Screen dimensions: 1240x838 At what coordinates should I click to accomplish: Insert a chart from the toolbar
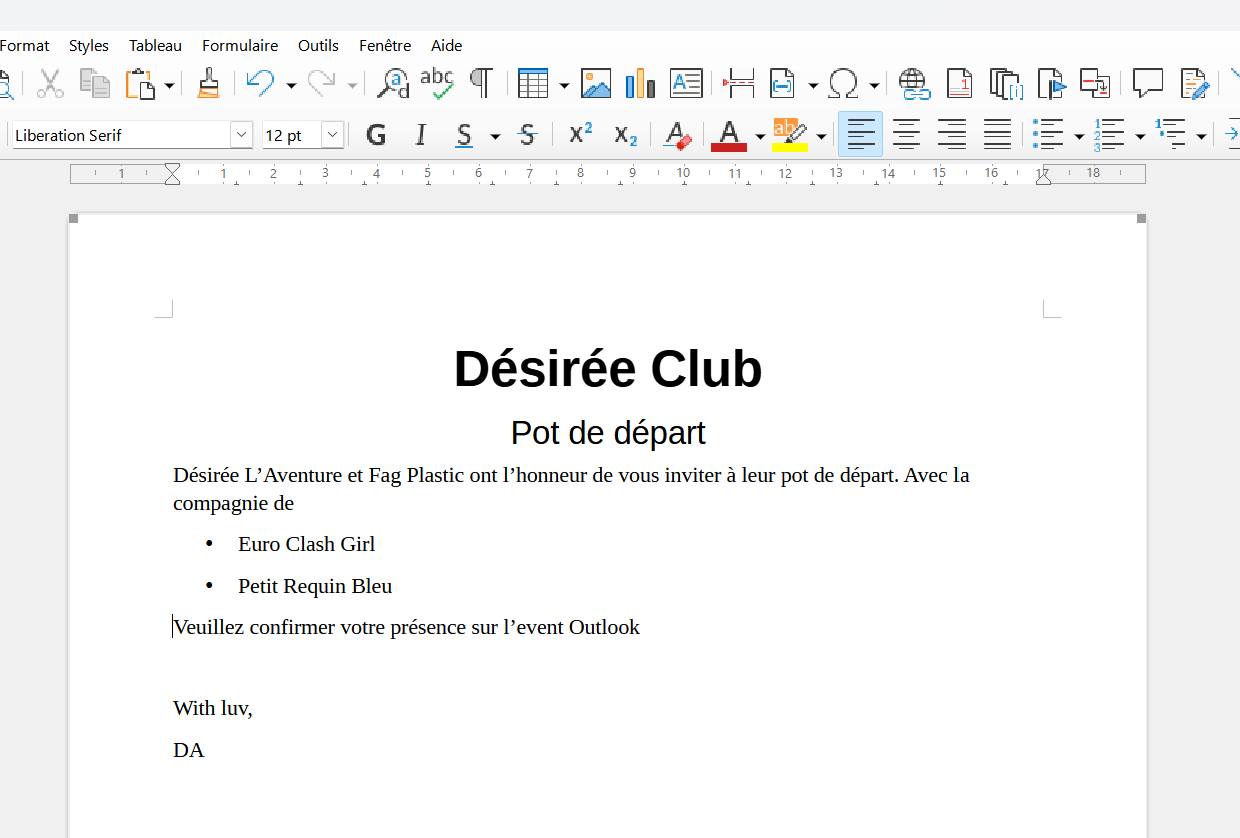[640, 84]
